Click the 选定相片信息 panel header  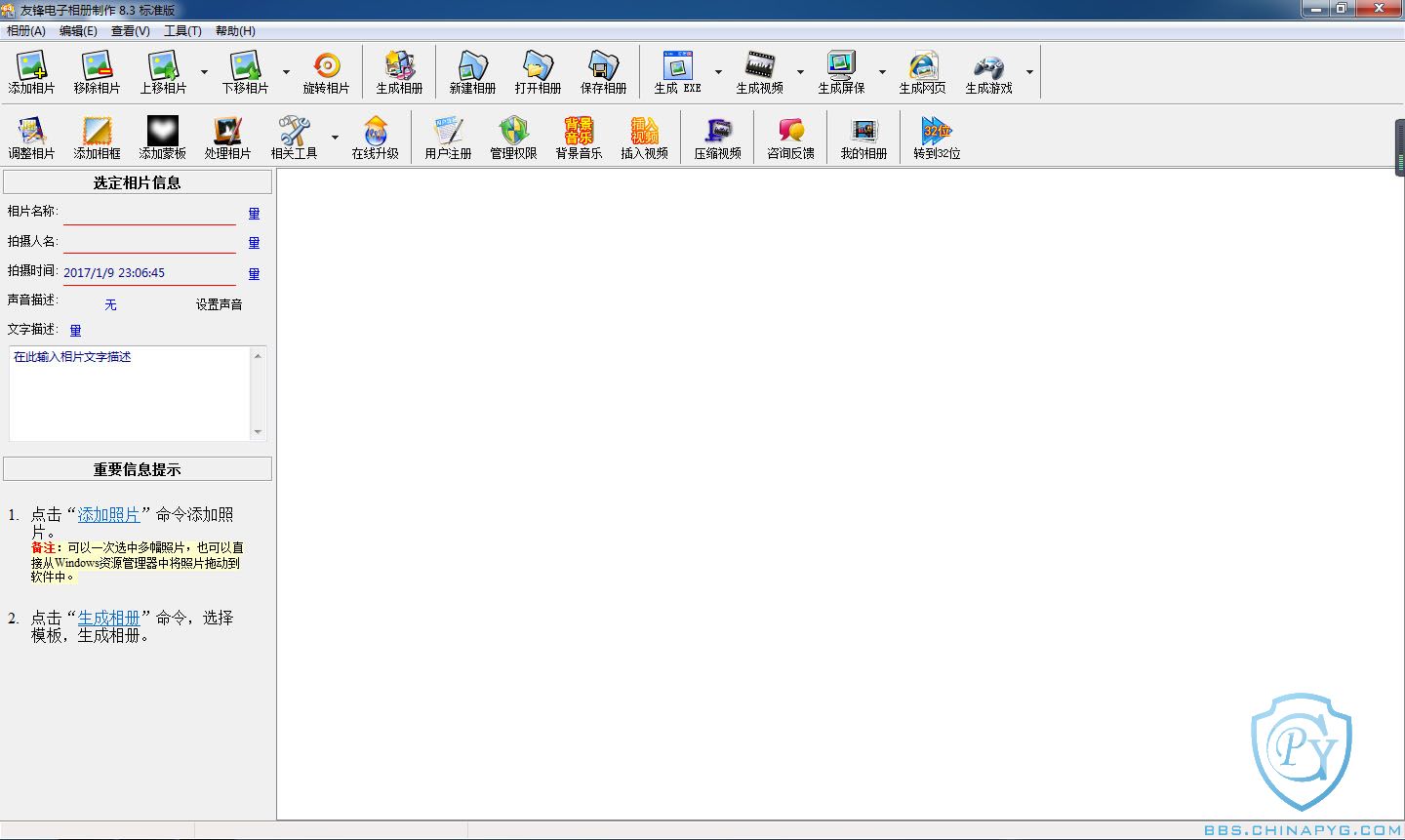pos(138,182)
